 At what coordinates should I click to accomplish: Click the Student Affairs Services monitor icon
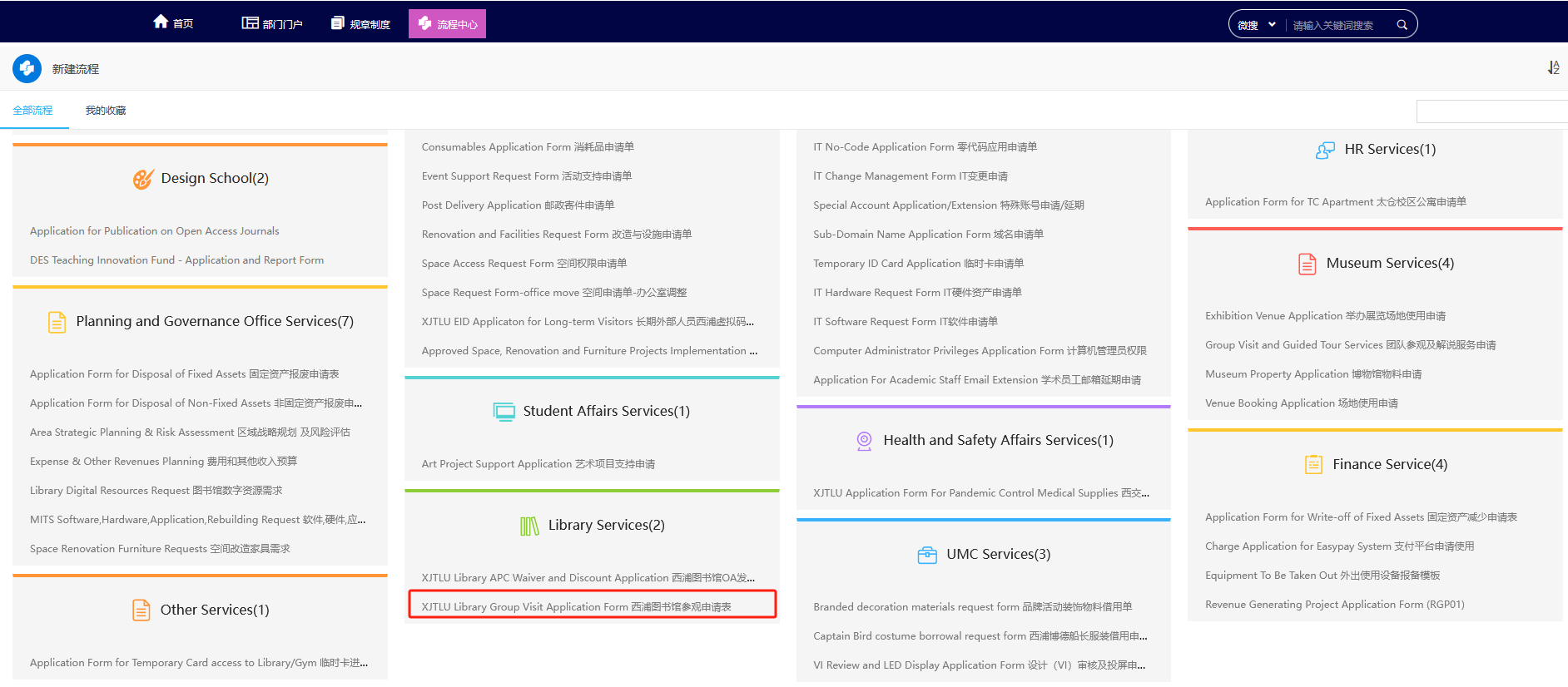pos(504,412)
